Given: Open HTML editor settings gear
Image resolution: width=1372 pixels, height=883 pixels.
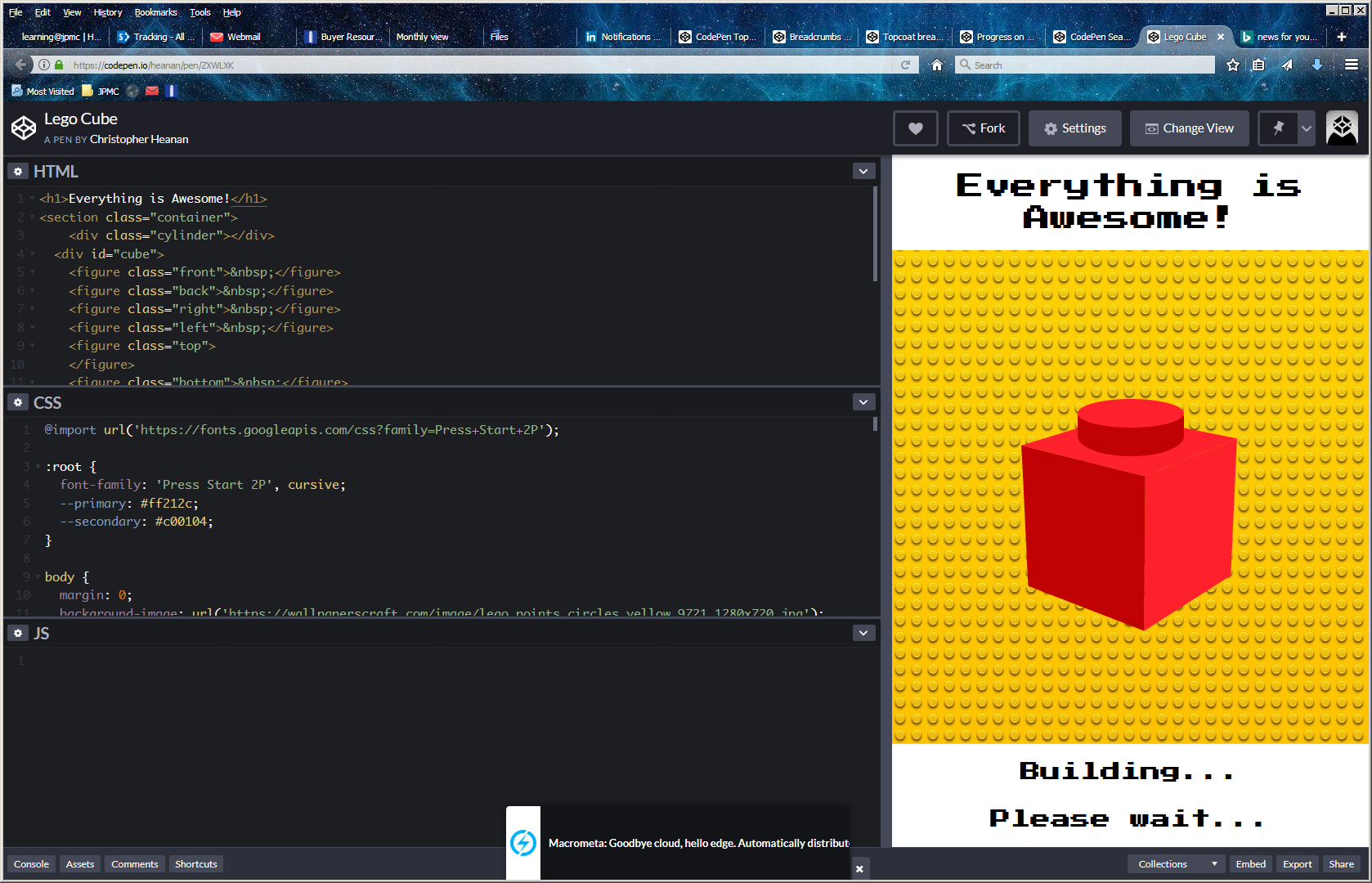Looking at the screenshot, I should (x=18, y=172).
